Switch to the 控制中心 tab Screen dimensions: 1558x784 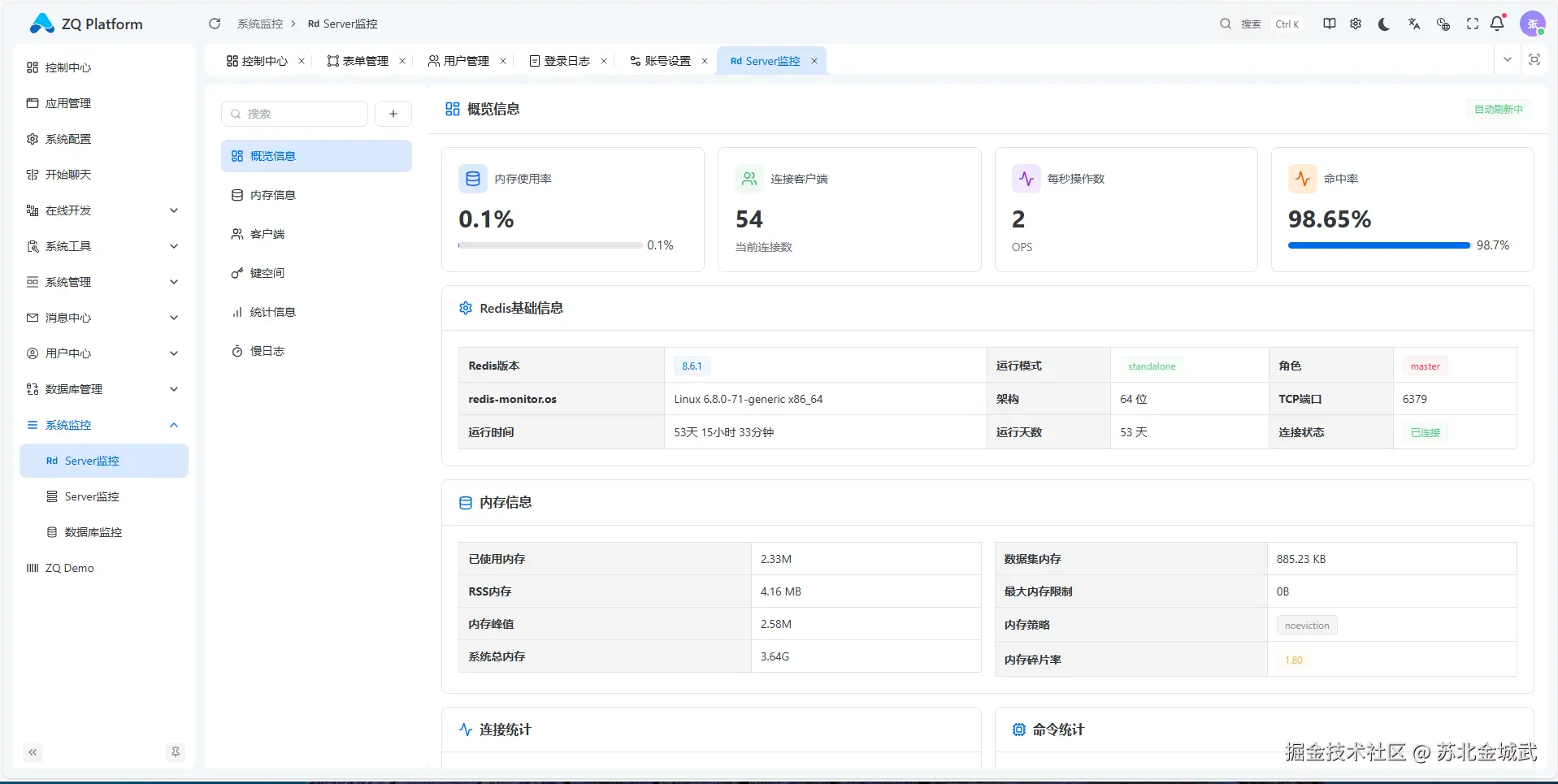point(258,61)
